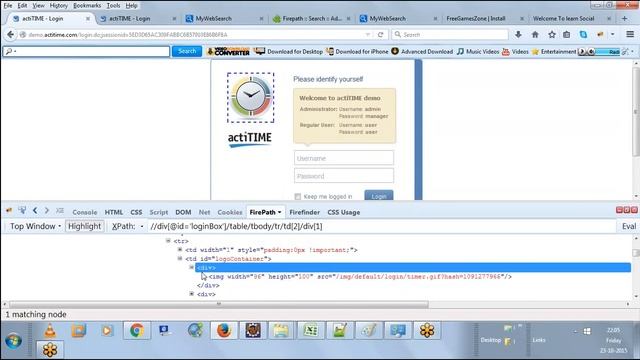The image size is (640, 360).
Task: Open the File menu
Action: tap(8, 5)
